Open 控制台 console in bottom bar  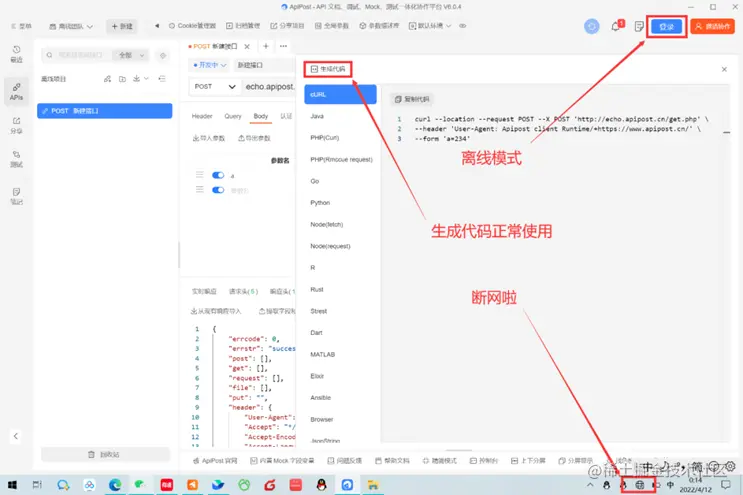pyautogui.click(x=484, y=460)
